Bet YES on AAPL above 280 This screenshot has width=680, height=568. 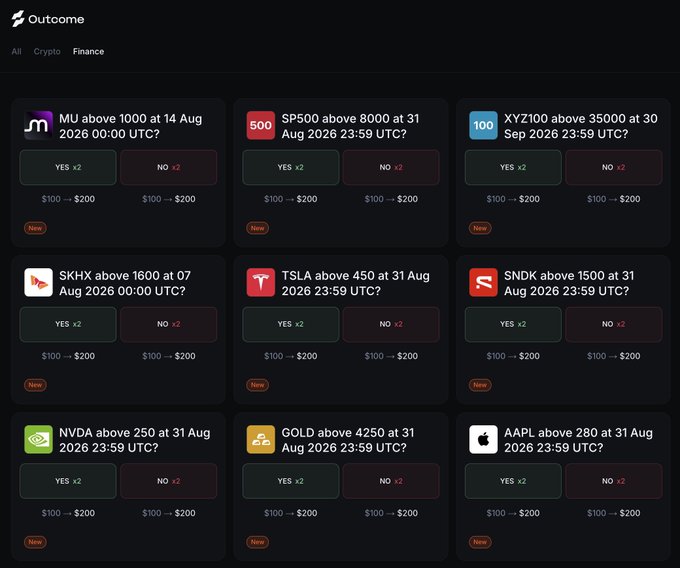513,481
